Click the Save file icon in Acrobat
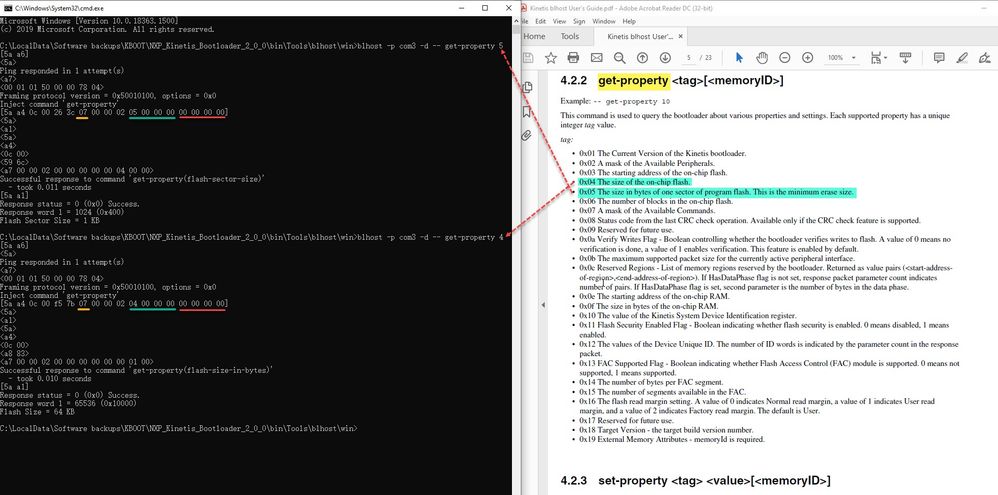 [x=528, y=58]
